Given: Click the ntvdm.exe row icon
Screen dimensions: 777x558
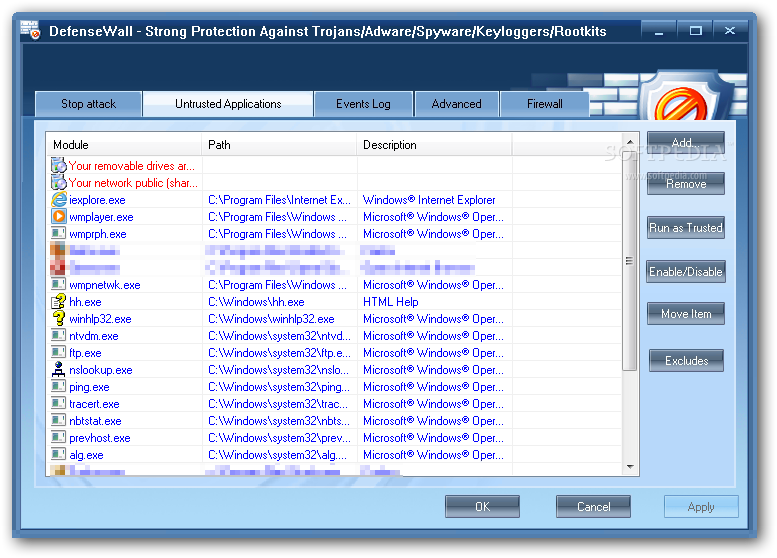Looking at the screenshot, I should coord(58,335).
